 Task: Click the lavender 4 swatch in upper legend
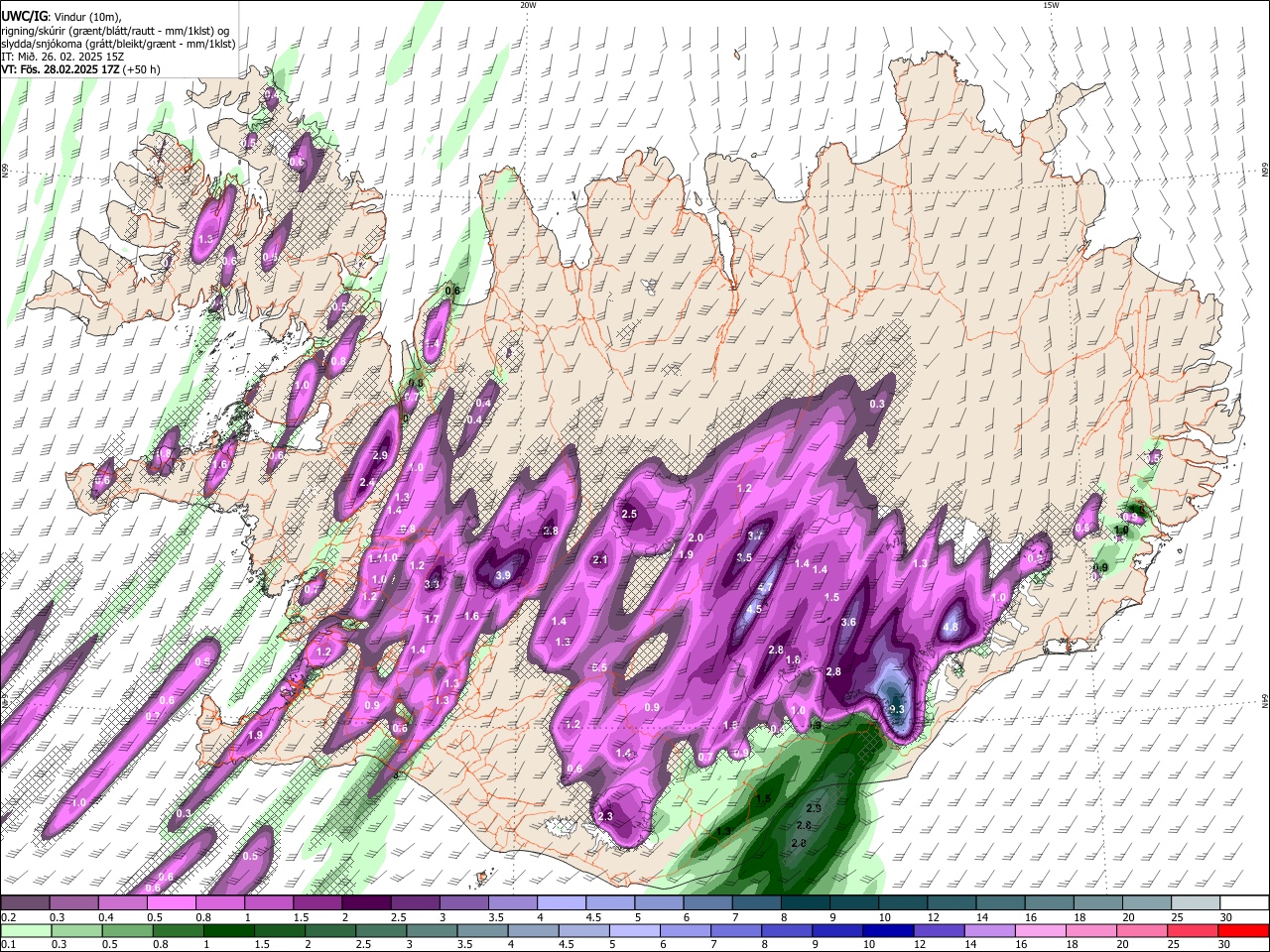pyautogui.click(x=561, y=903)
